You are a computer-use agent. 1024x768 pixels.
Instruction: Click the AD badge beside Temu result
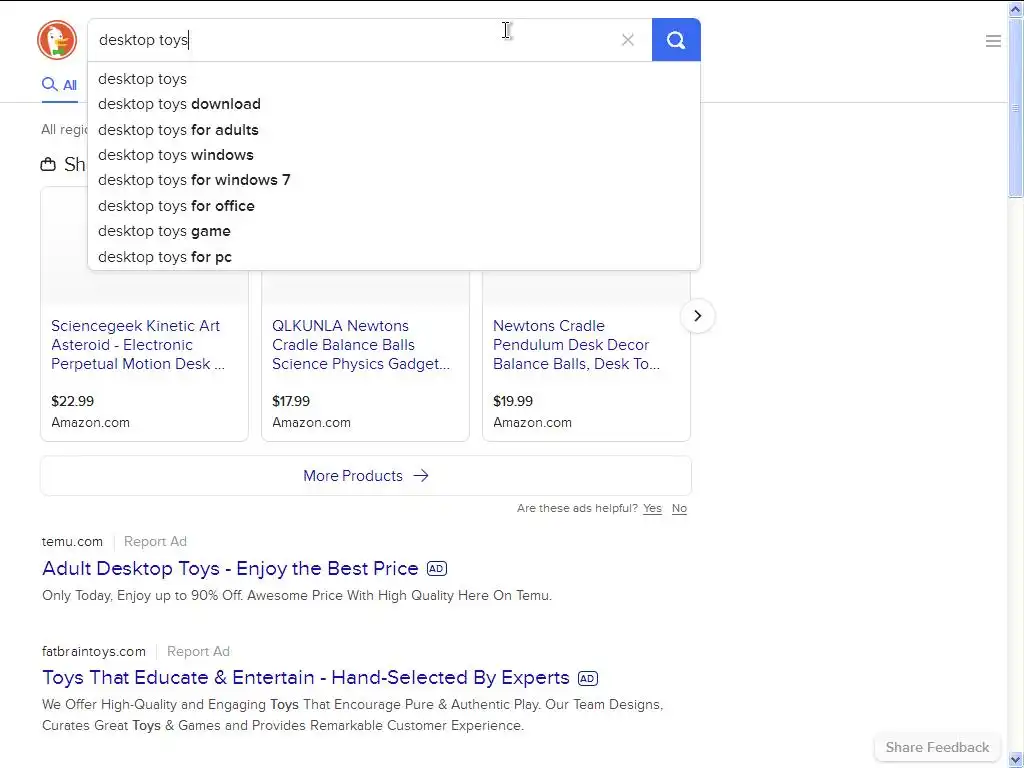[436, 569]
